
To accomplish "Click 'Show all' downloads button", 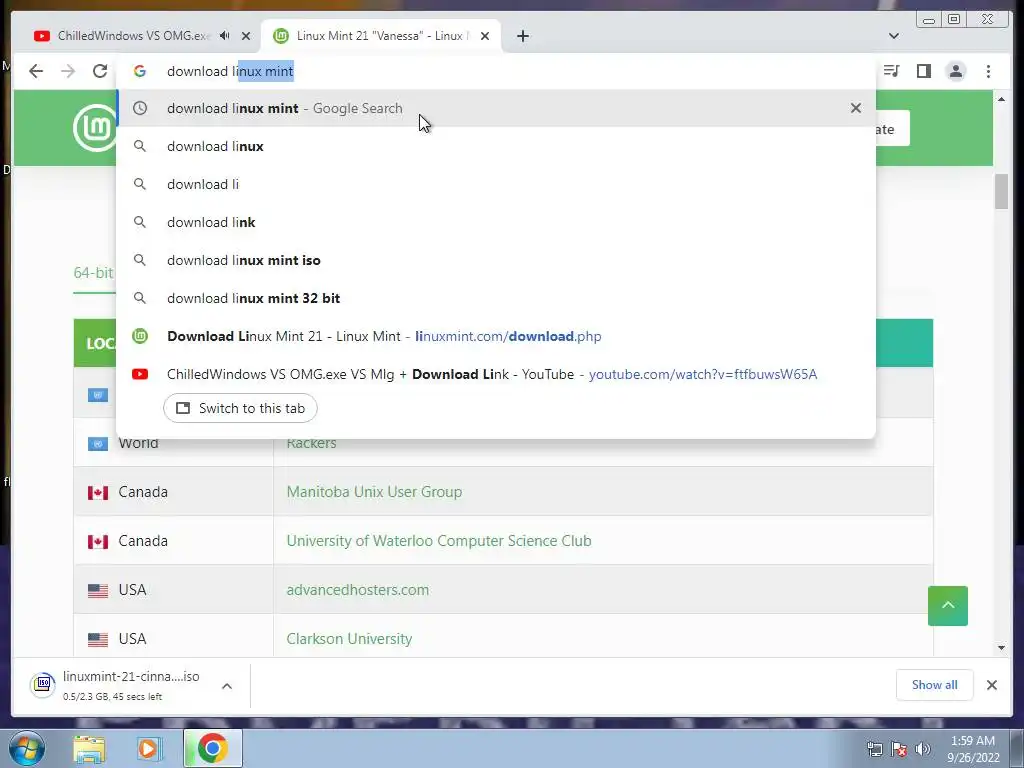I will tap(935, 685).
